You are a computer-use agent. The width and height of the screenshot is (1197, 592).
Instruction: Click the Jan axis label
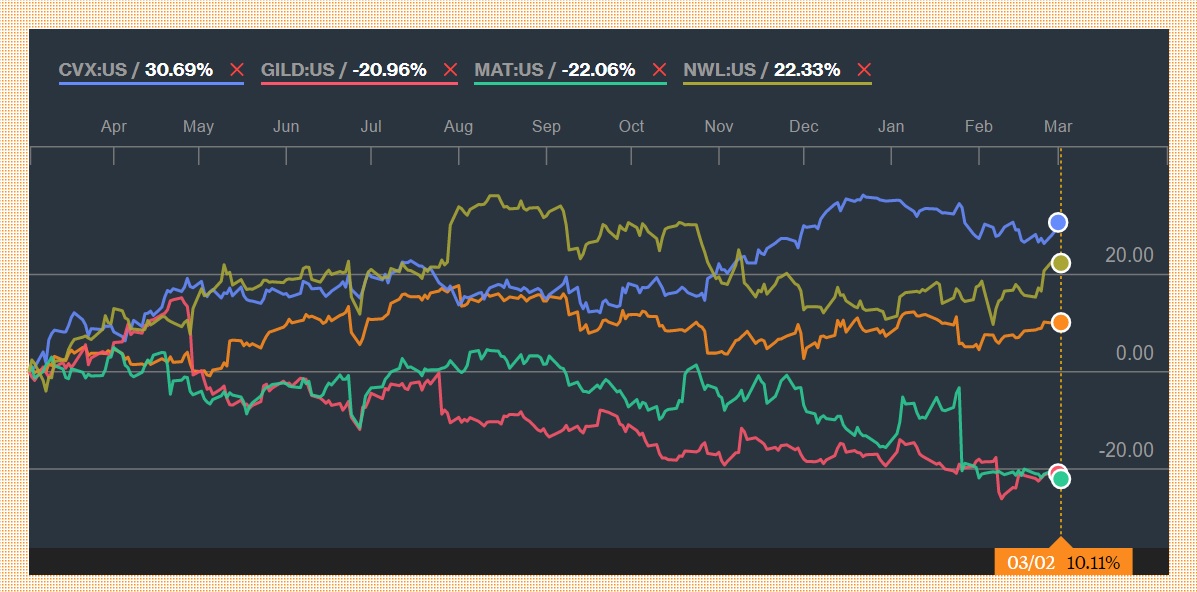[x=890, y=127]
